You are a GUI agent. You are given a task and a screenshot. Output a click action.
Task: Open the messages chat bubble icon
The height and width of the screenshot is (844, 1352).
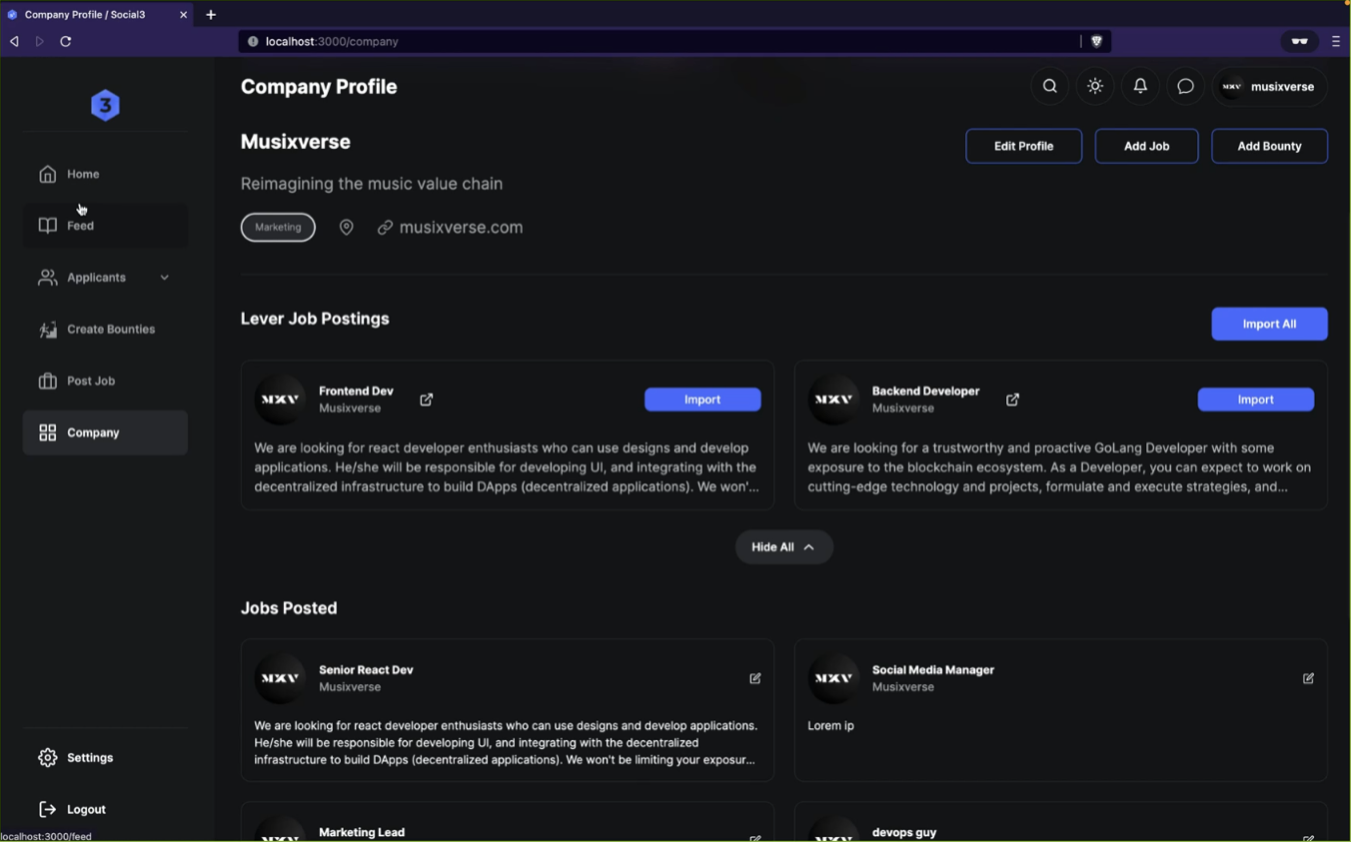tap(1185, 87)
